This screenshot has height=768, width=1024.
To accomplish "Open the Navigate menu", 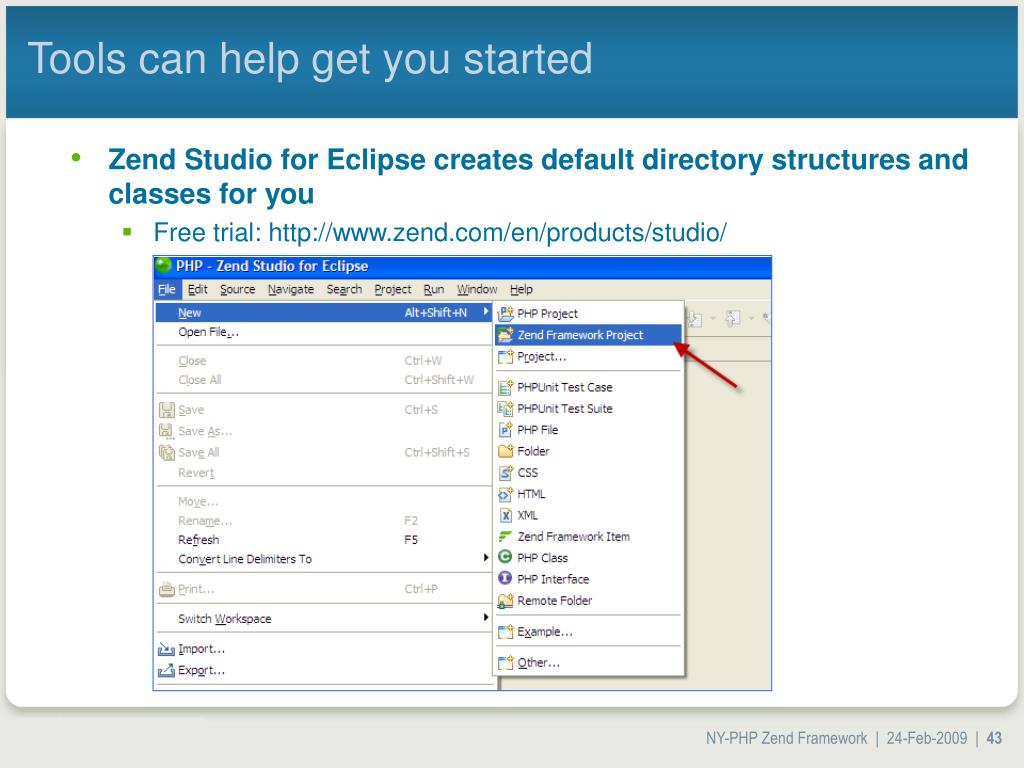I will pyautogui.click(x=291, y=289).
